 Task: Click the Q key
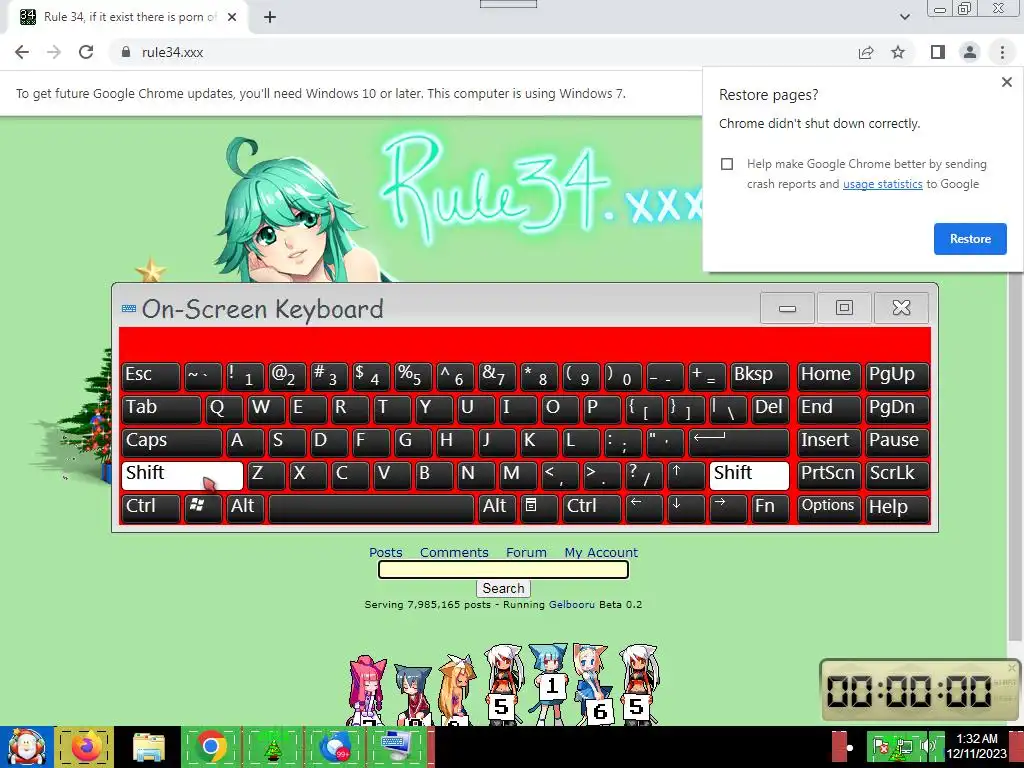[224, 409]
